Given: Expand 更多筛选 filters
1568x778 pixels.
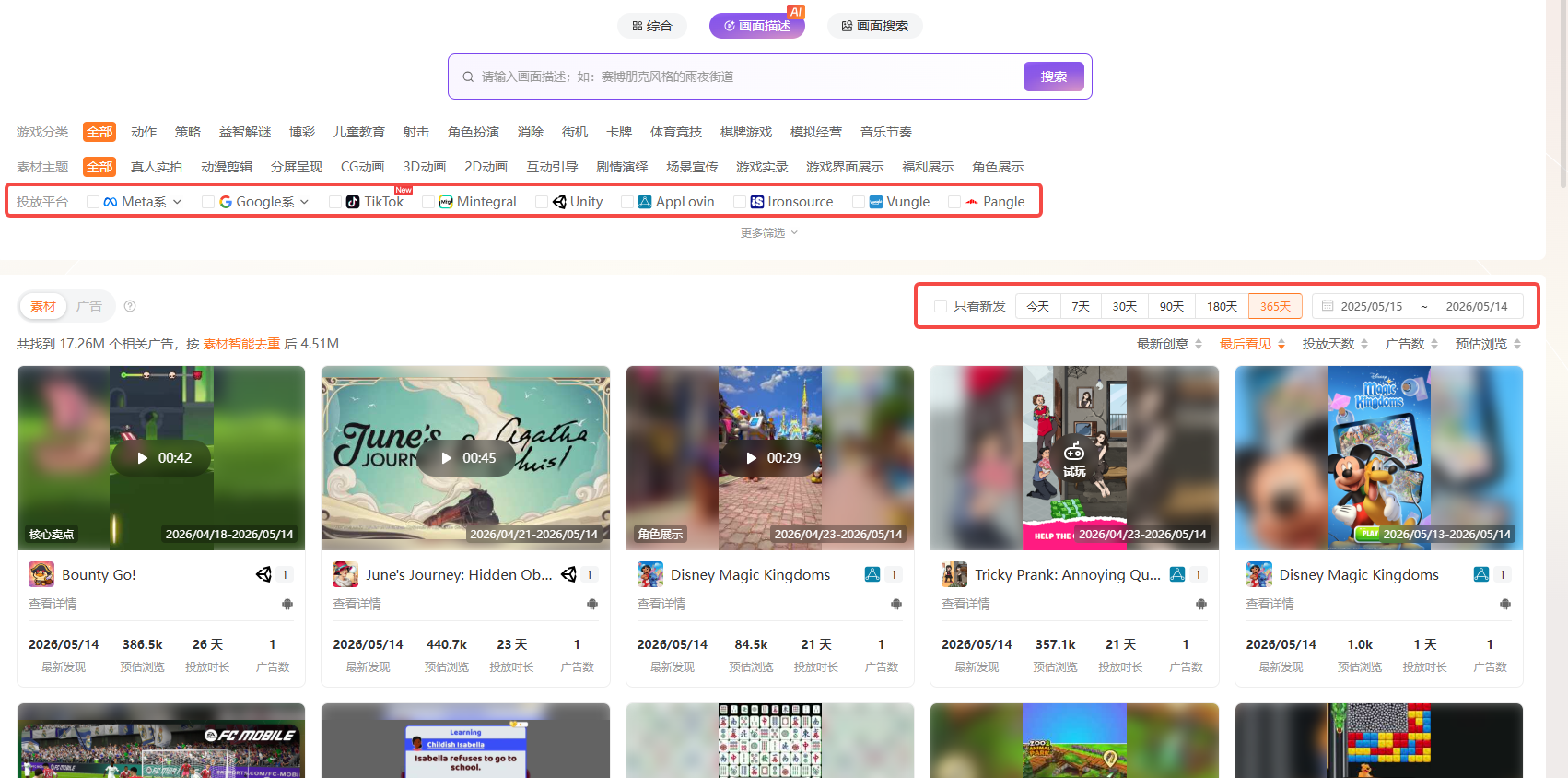Looking at the screenshot, I should tap(769, 233).
